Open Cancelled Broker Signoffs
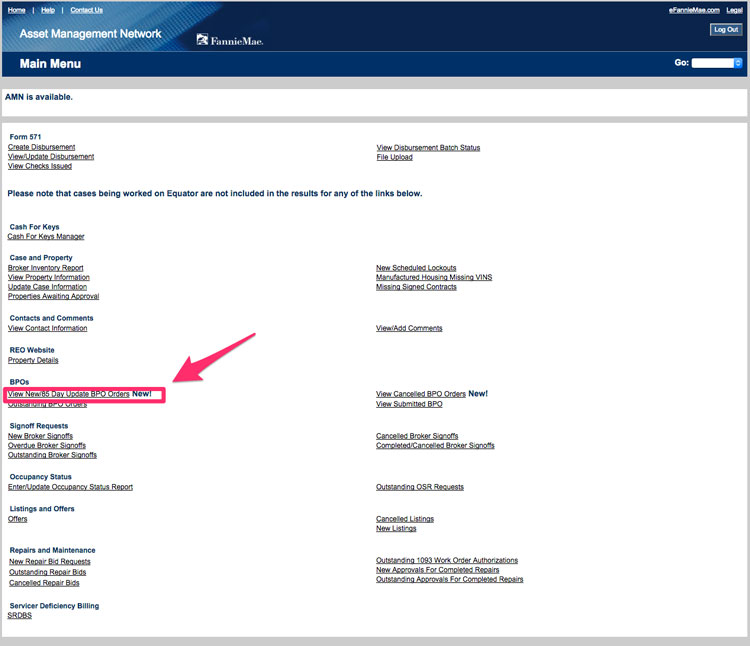 click(x=417, y=437)
